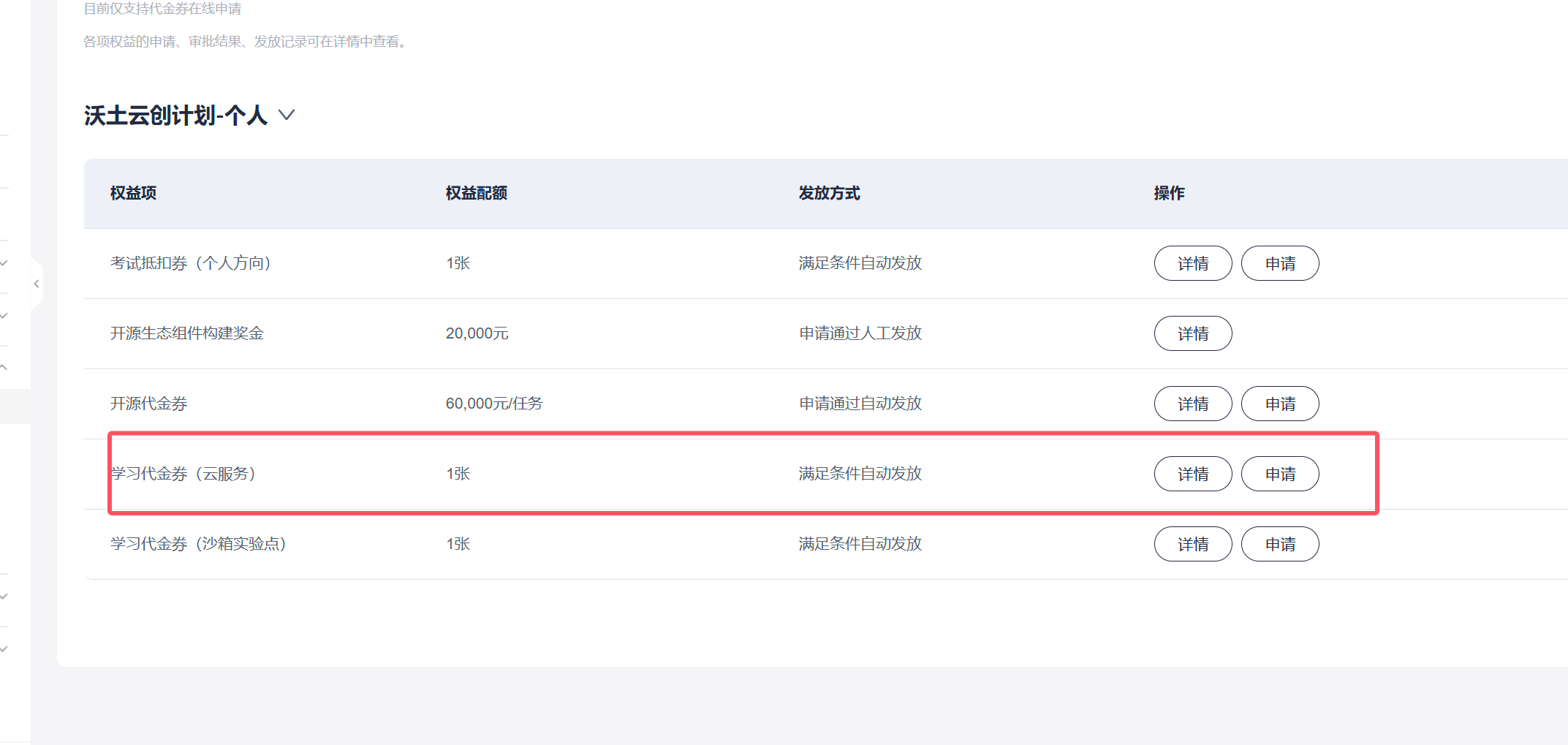Image resolution: width=1568 pixels, height=745 pixels.
Task: Click the 沃土云创计划-个人 plan title
Action: (x=175, y=114)
